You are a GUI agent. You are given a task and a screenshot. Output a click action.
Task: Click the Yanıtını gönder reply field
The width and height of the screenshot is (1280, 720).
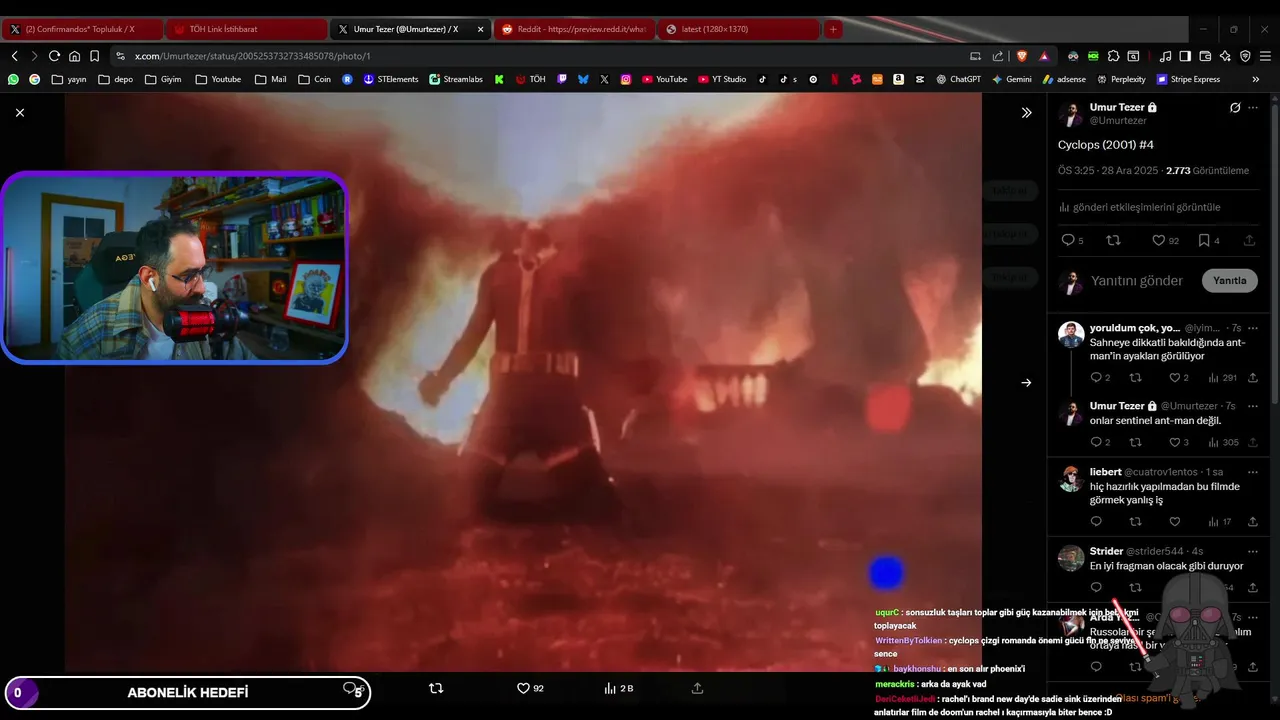pos(1137,281)
